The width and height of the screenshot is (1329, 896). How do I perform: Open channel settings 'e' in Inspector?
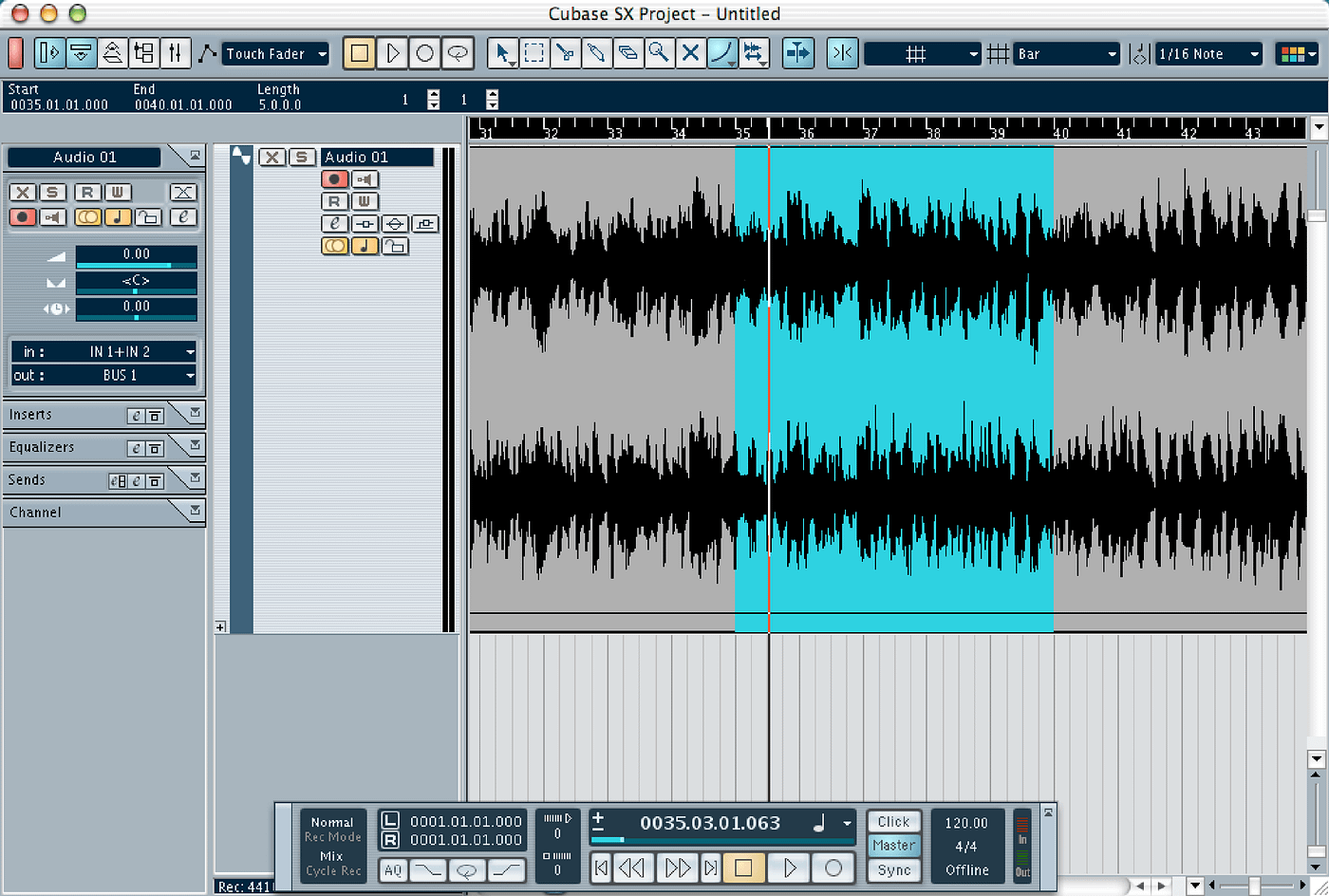(184, 217)
